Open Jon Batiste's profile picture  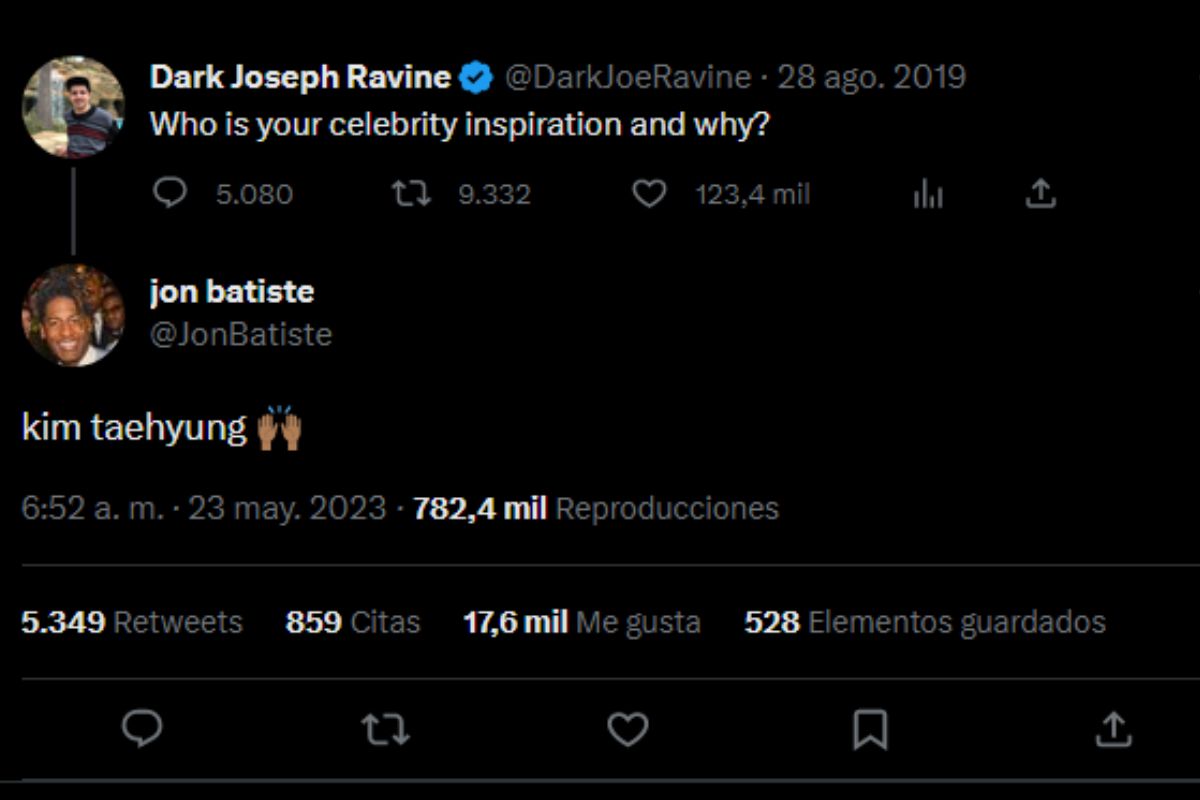[74, 315]
